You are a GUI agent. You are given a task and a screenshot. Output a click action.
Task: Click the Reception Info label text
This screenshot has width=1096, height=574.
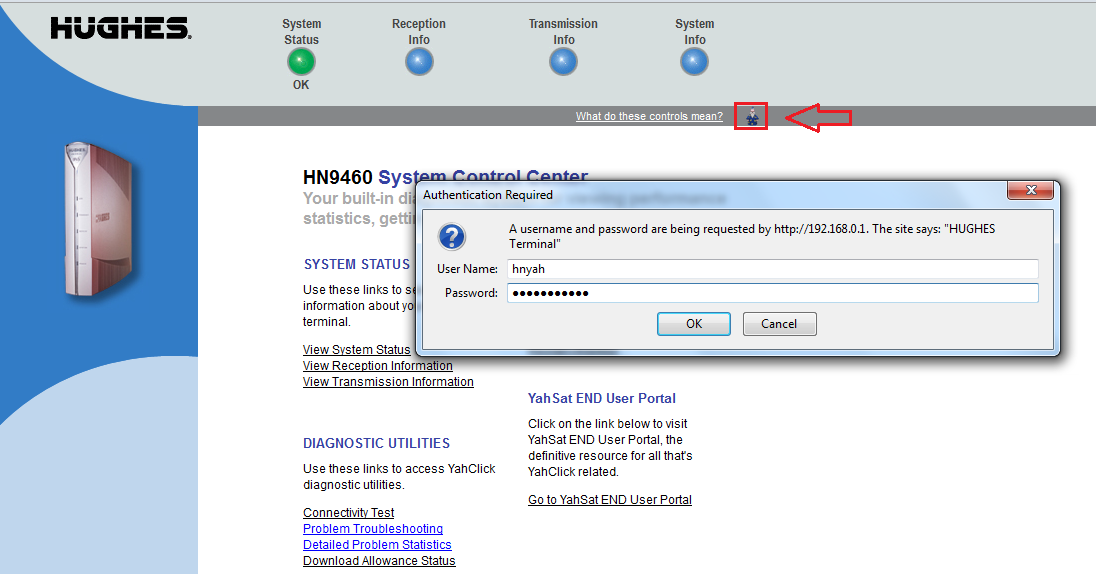pos(419,31)
